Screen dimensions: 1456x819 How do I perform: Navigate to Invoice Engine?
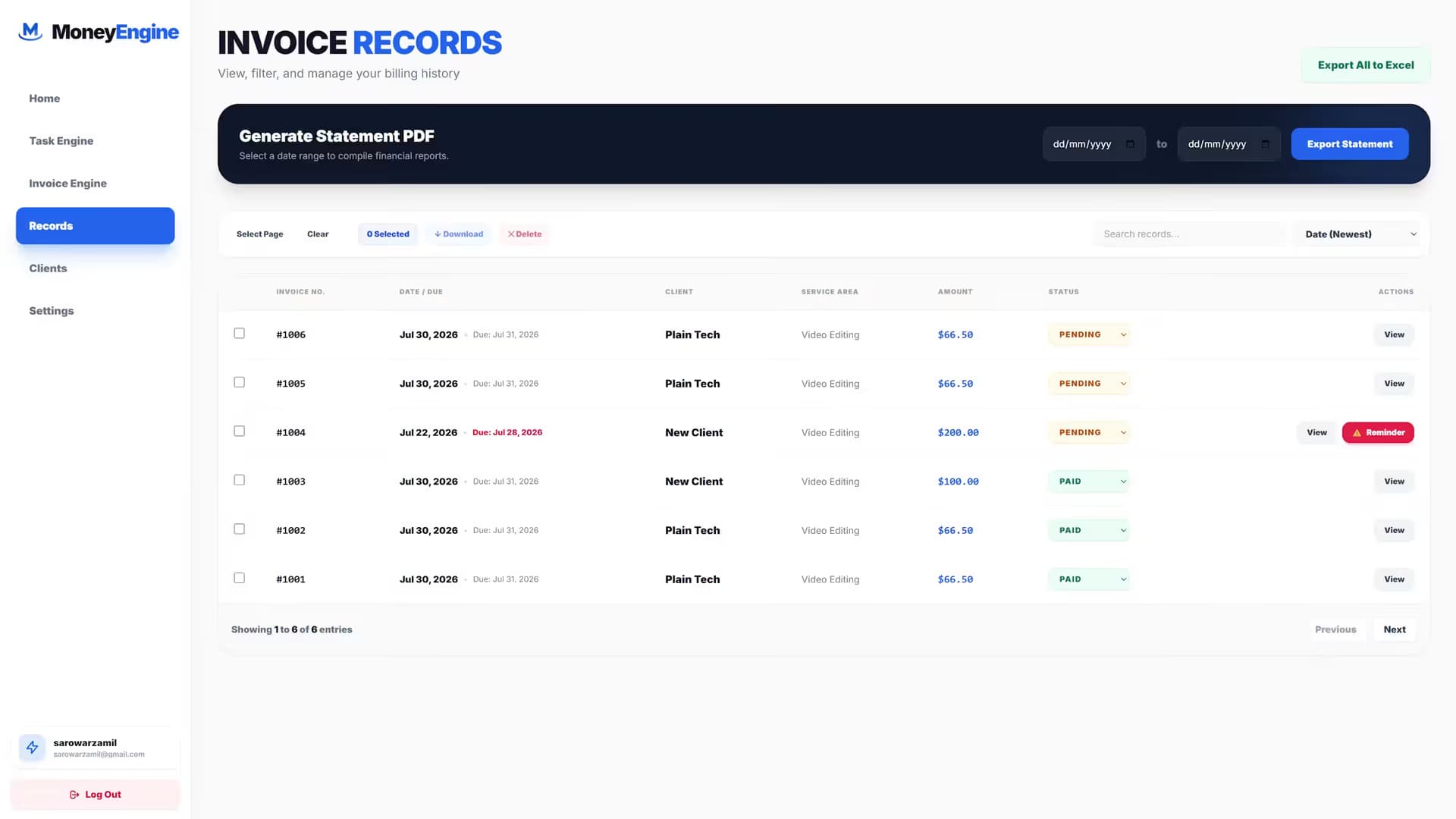pyautogui.click(x=95, y=184)
